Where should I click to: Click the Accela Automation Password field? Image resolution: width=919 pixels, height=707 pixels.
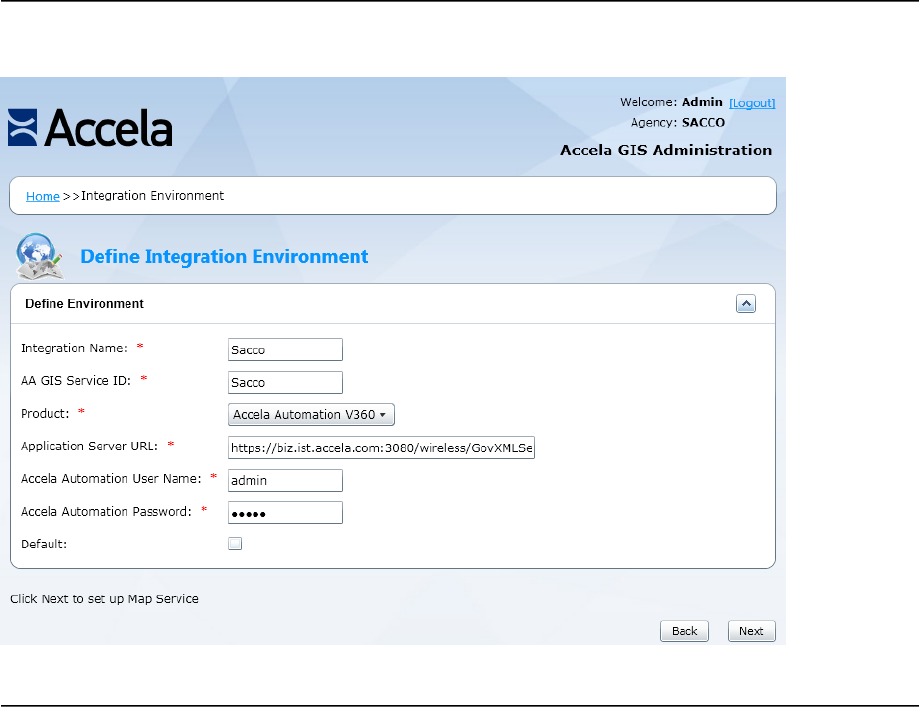point(285,512)
